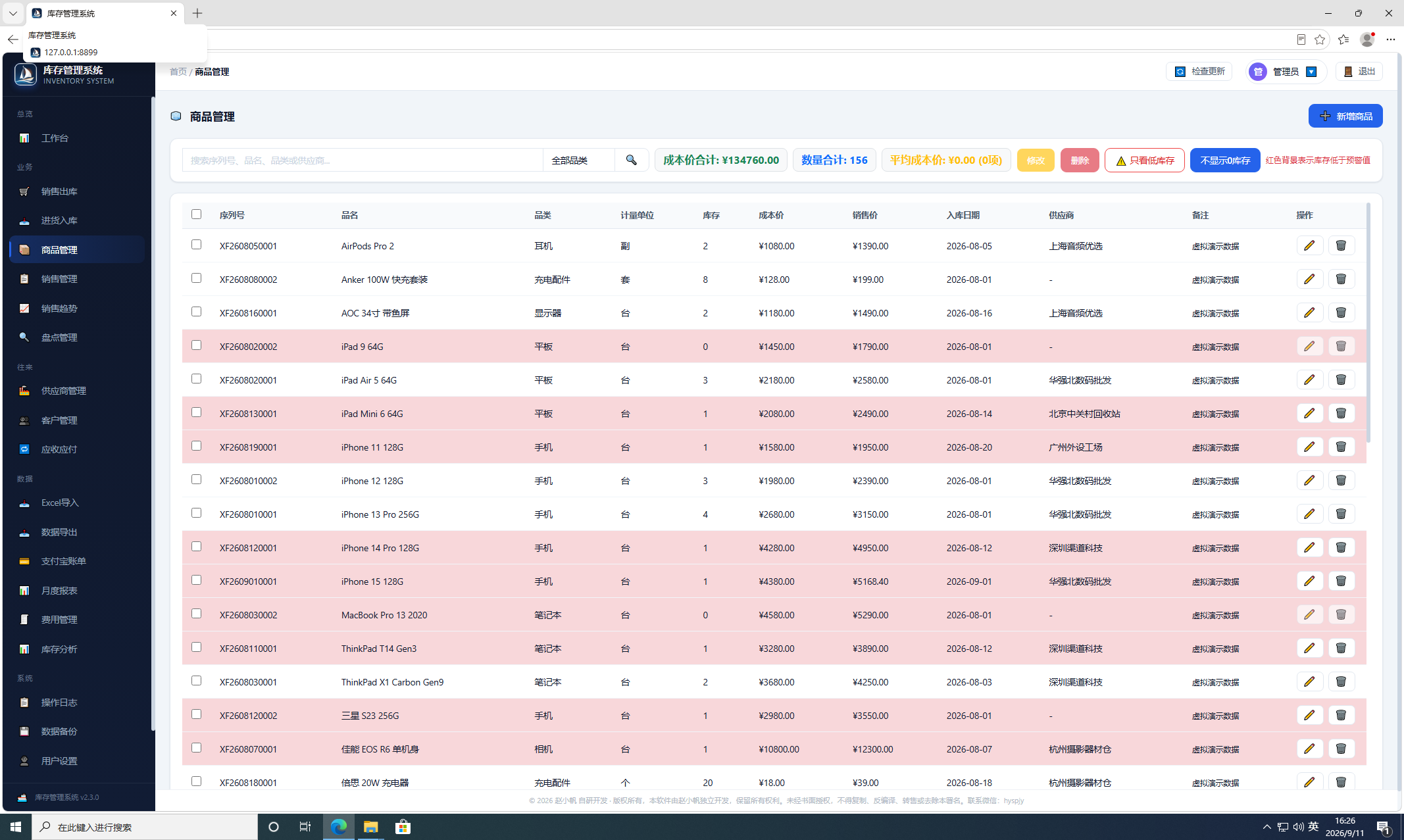Screen dimensions: 1404x840
Task: Open 供应商管理 sidebar item
Action: coord(63,391)
